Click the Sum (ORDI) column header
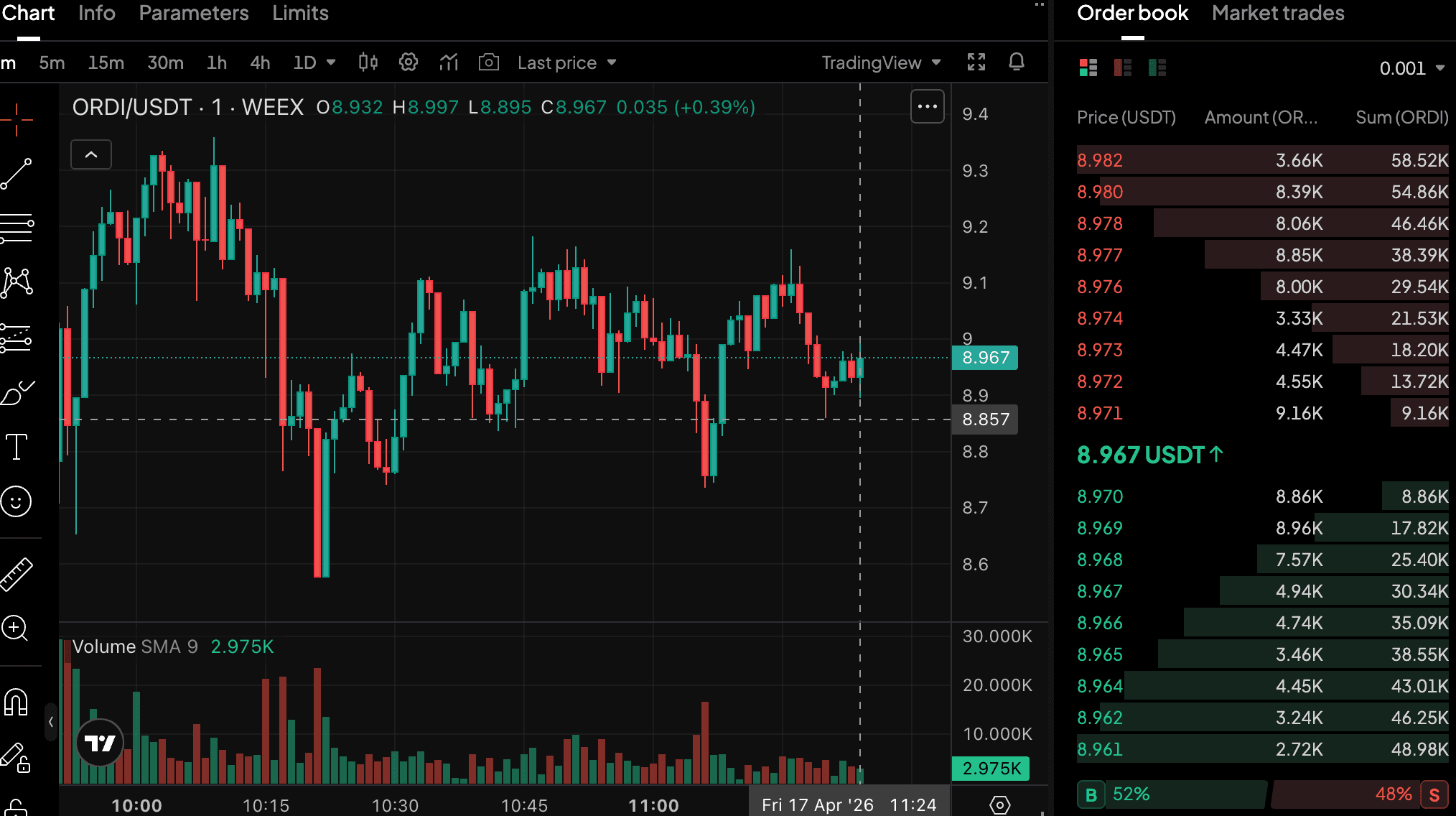This screenshot has width=1456, height=816. tap(1402, 117)
